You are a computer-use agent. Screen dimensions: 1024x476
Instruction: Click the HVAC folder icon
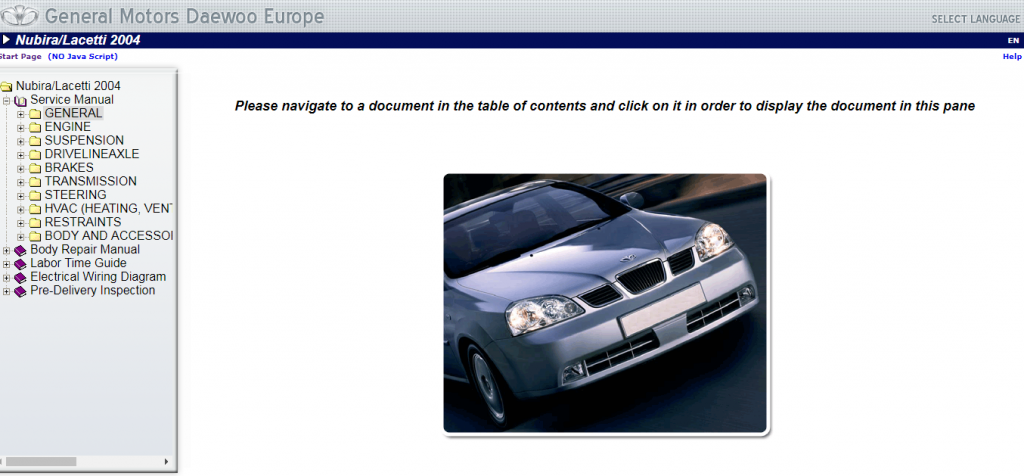(x=35, y=210)
